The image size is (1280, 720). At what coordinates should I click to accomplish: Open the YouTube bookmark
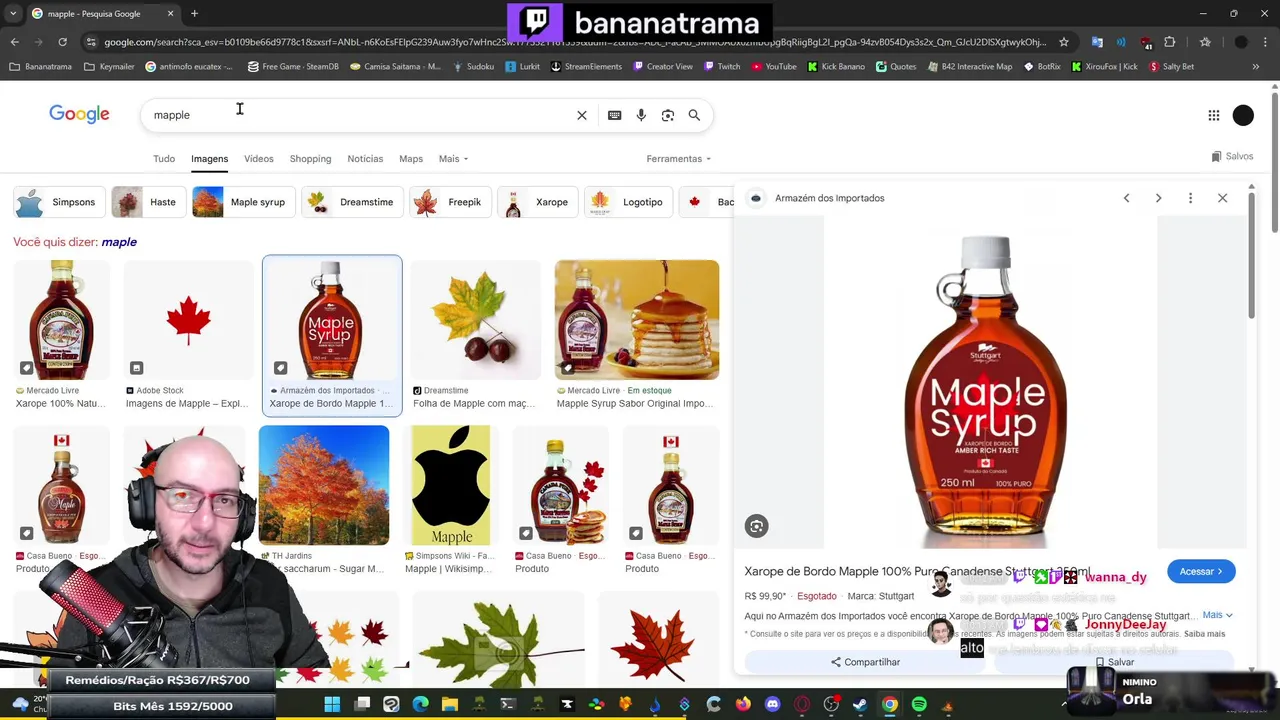[x=774, y=67]
